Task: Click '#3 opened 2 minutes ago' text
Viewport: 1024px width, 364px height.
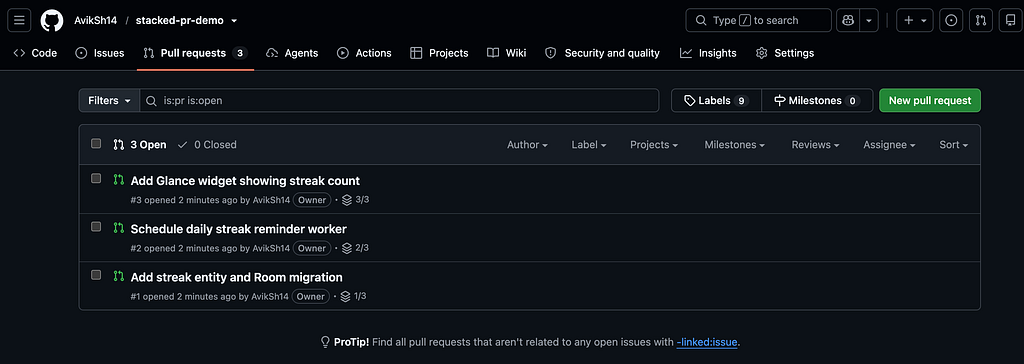Action: pos(184,200)
